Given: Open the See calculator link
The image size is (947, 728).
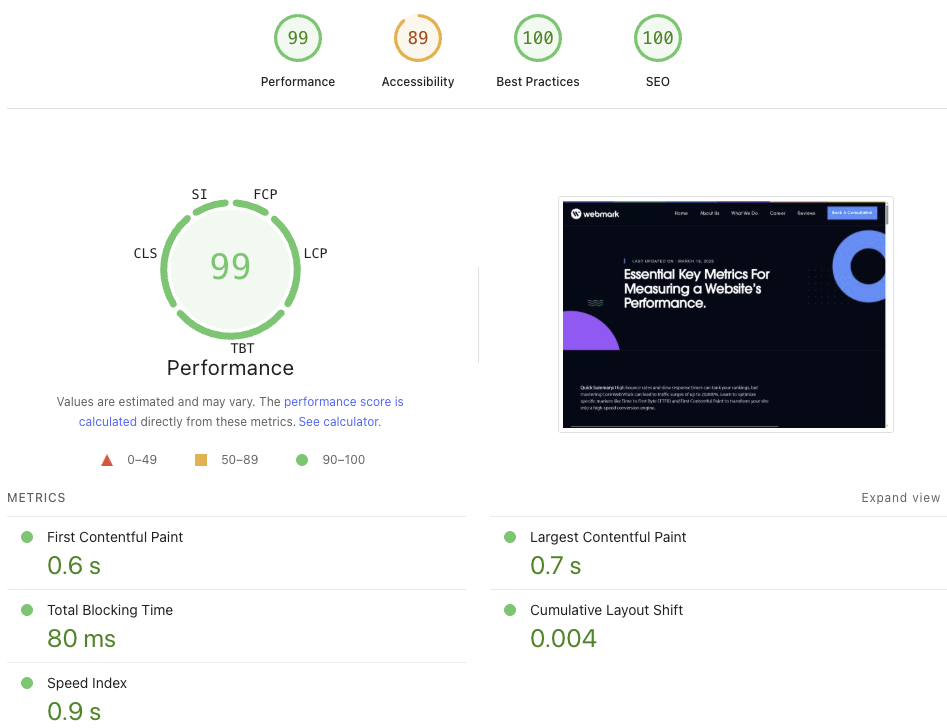Looking at the screenshot, I should tap(337, 421).
